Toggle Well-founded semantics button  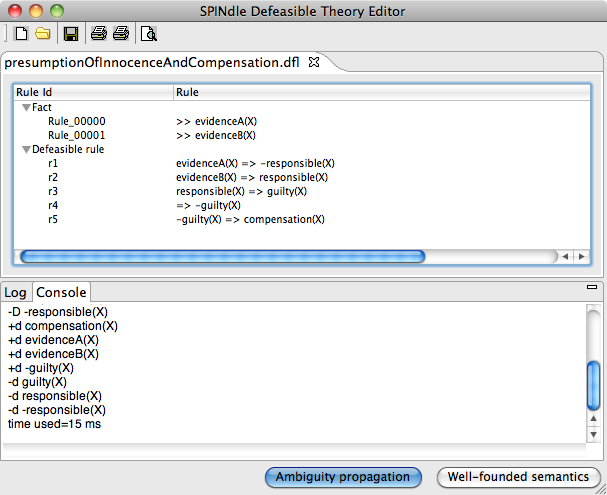[518, 477]
